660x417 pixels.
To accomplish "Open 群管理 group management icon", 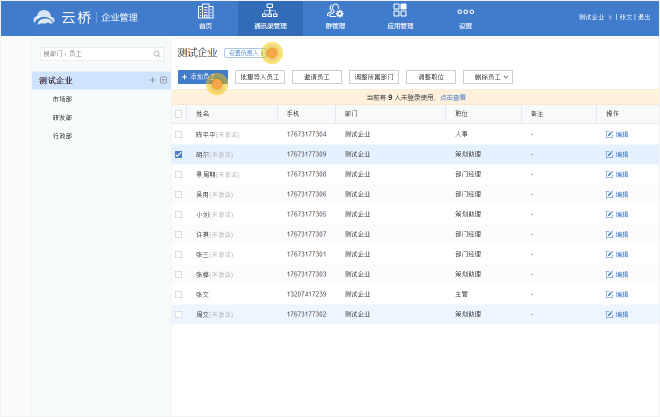I will pos(335,11).
